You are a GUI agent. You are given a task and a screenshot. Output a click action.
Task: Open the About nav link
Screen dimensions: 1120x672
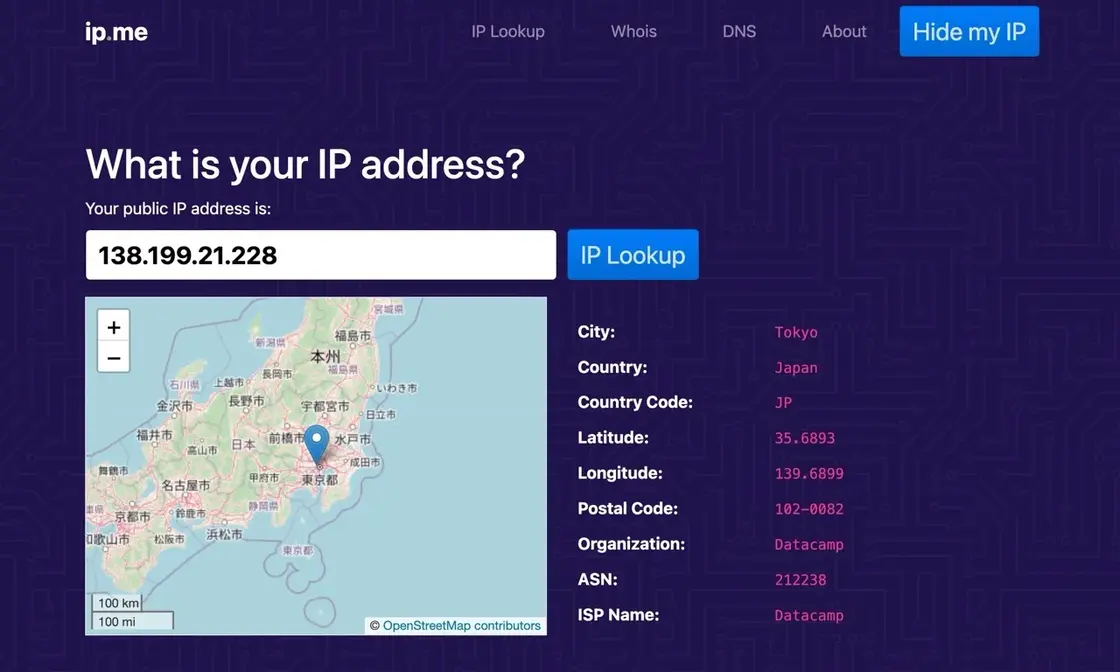pyautogui.click(x=844, y=31)
